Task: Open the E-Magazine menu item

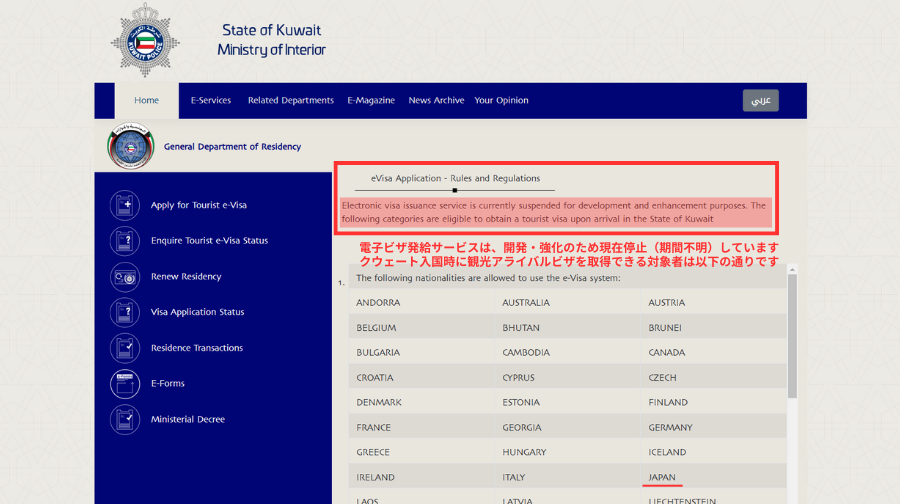Action: (x=371, y=100)
